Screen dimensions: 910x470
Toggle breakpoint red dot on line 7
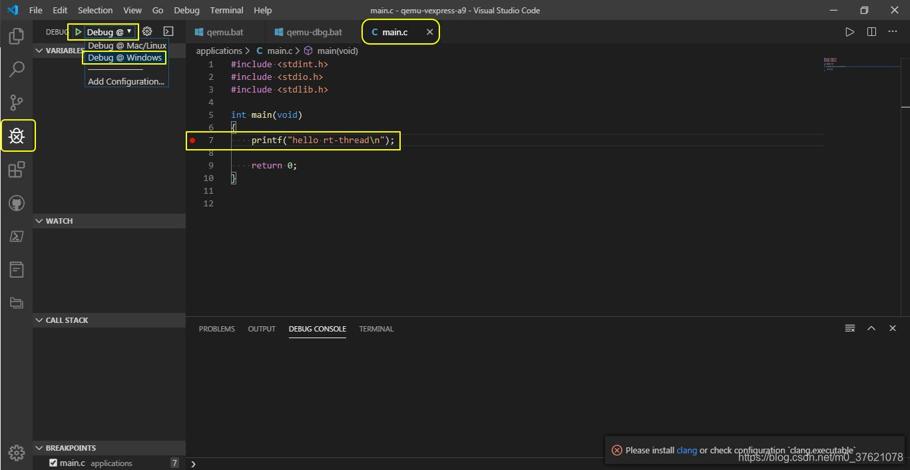[193, 140]
